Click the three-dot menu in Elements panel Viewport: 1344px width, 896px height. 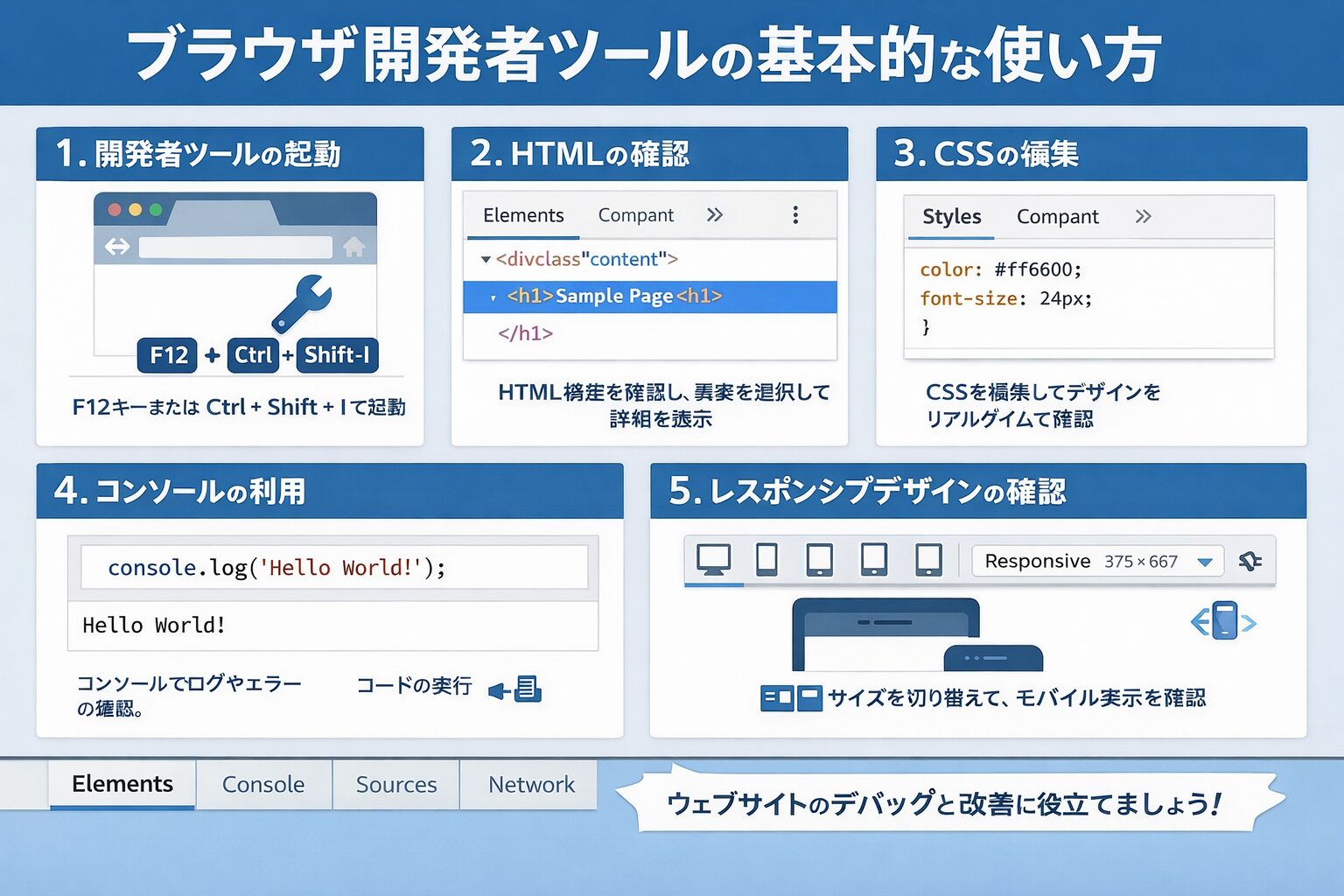coord(794,215)
